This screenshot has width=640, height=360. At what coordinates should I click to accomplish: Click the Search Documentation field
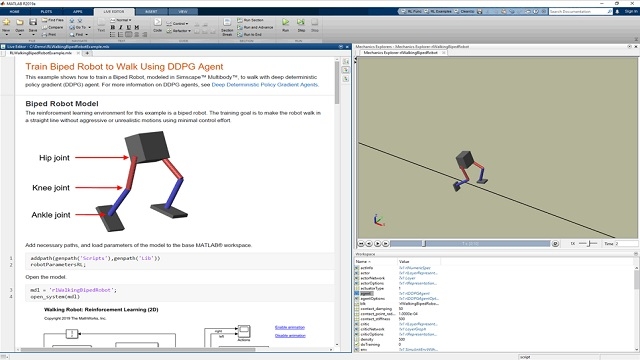tap(580, 11)
